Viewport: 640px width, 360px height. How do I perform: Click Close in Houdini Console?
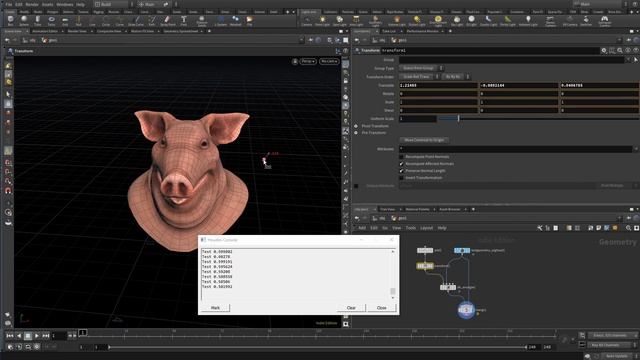click(x=382, y=308)
